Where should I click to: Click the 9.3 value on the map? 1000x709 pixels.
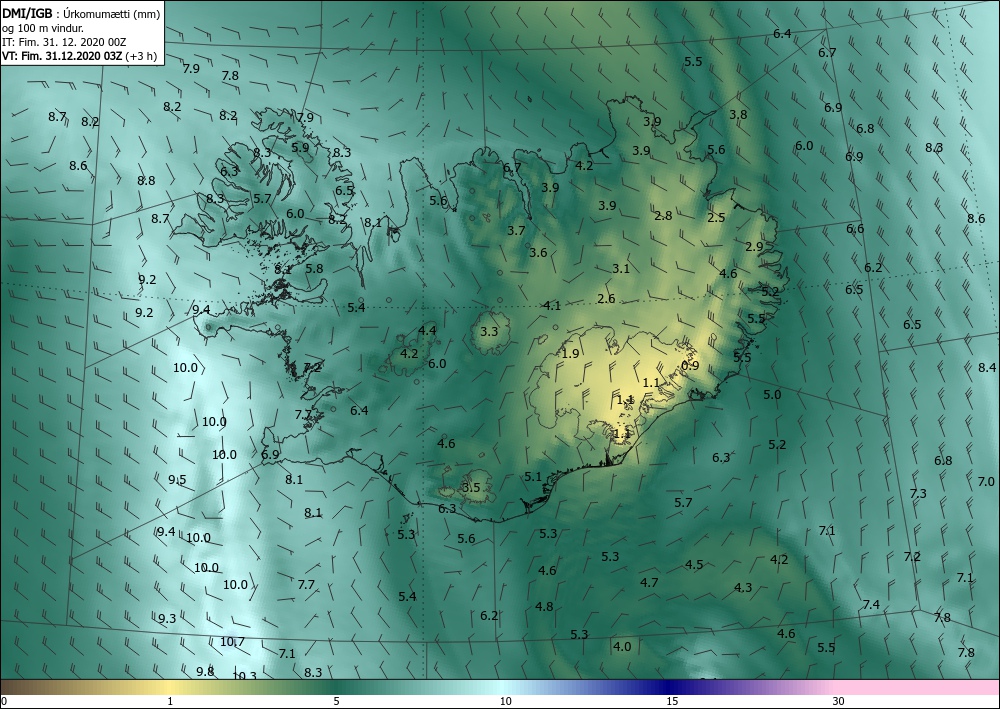click(x=166, y=618)
